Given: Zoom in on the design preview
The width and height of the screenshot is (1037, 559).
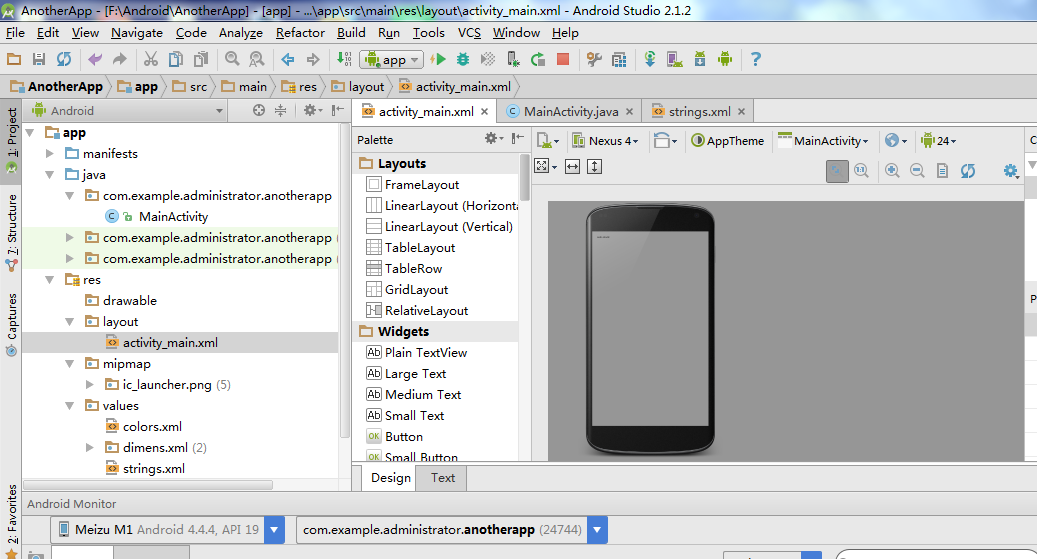Looking at the screenshot, I should [x=892, y=171].
